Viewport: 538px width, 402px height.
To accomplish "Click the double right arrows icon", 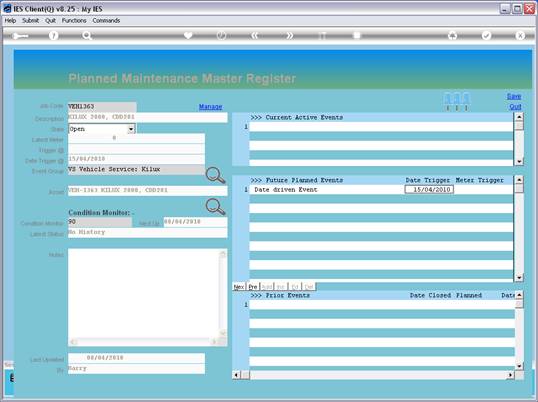I will 290,36.
